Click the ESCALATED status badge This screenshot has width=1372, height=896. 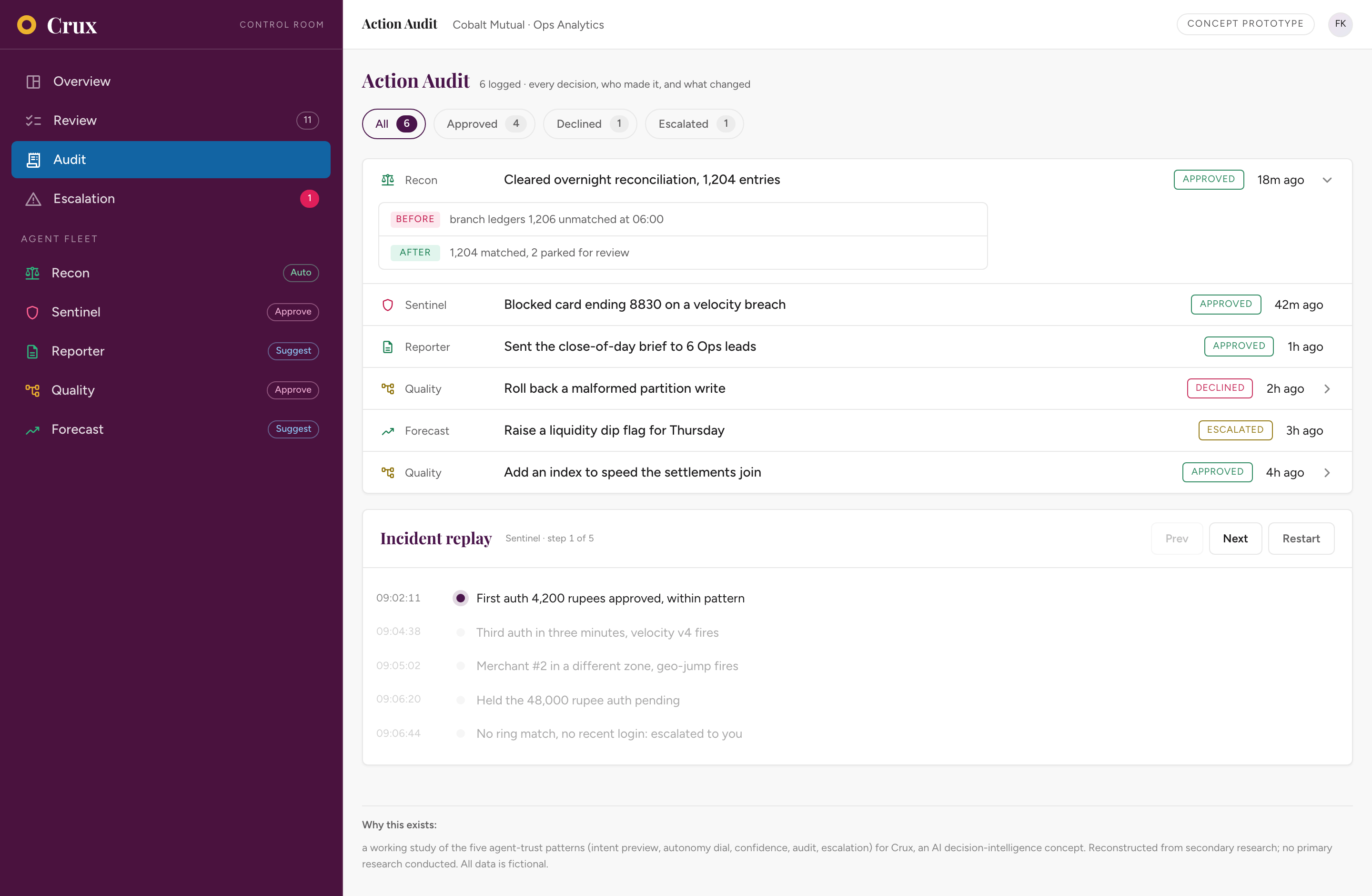(1235, 430)
